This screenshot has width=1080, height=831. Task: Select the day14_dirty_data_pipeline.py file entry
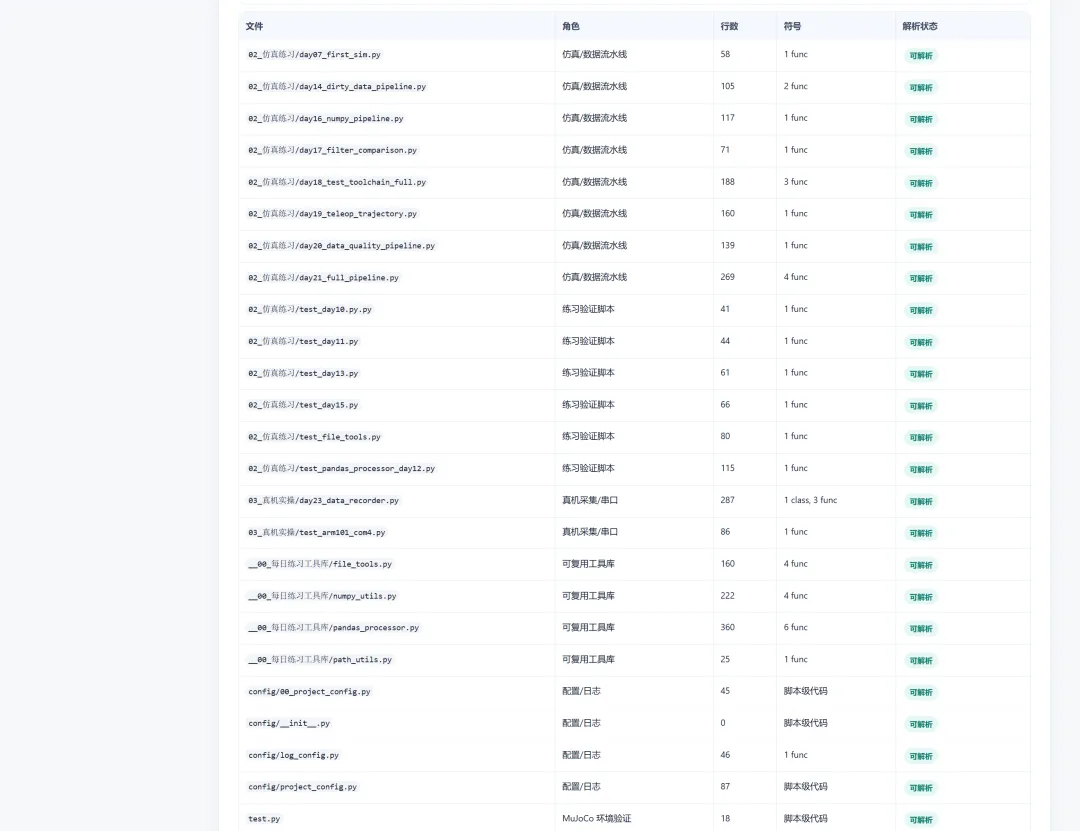[337, 87]
